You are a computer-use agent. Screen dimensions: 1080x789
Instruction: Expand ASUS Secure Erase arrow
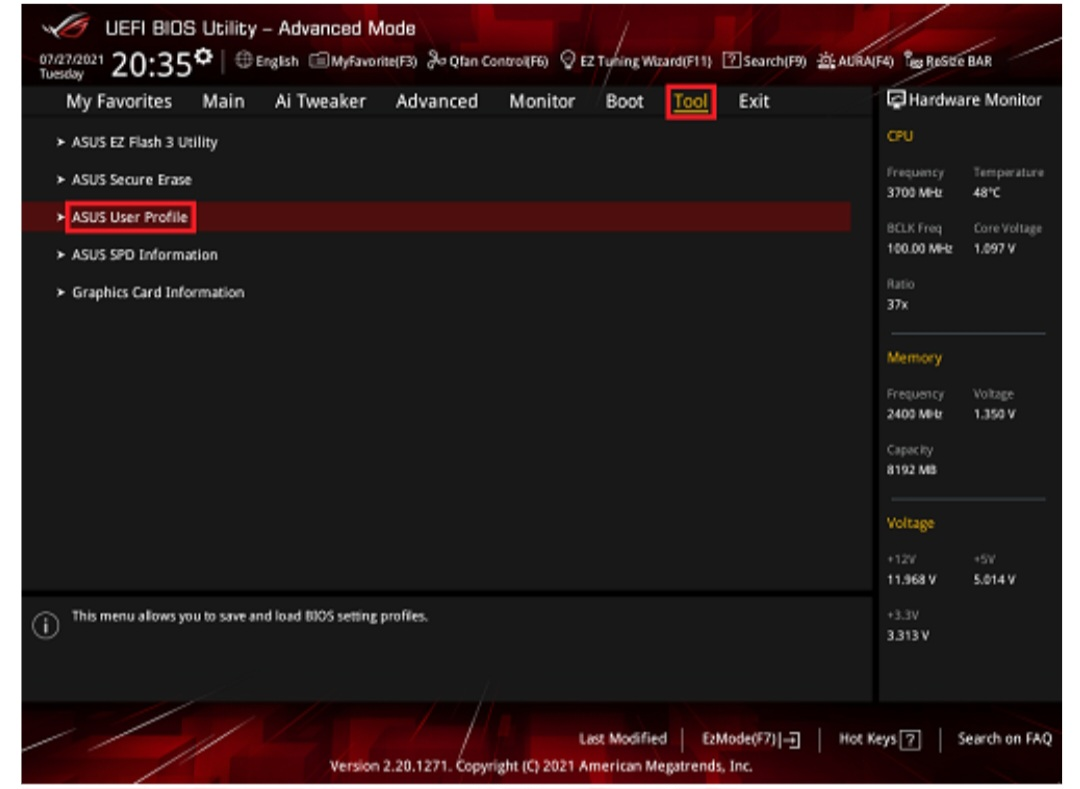point(61,180)
